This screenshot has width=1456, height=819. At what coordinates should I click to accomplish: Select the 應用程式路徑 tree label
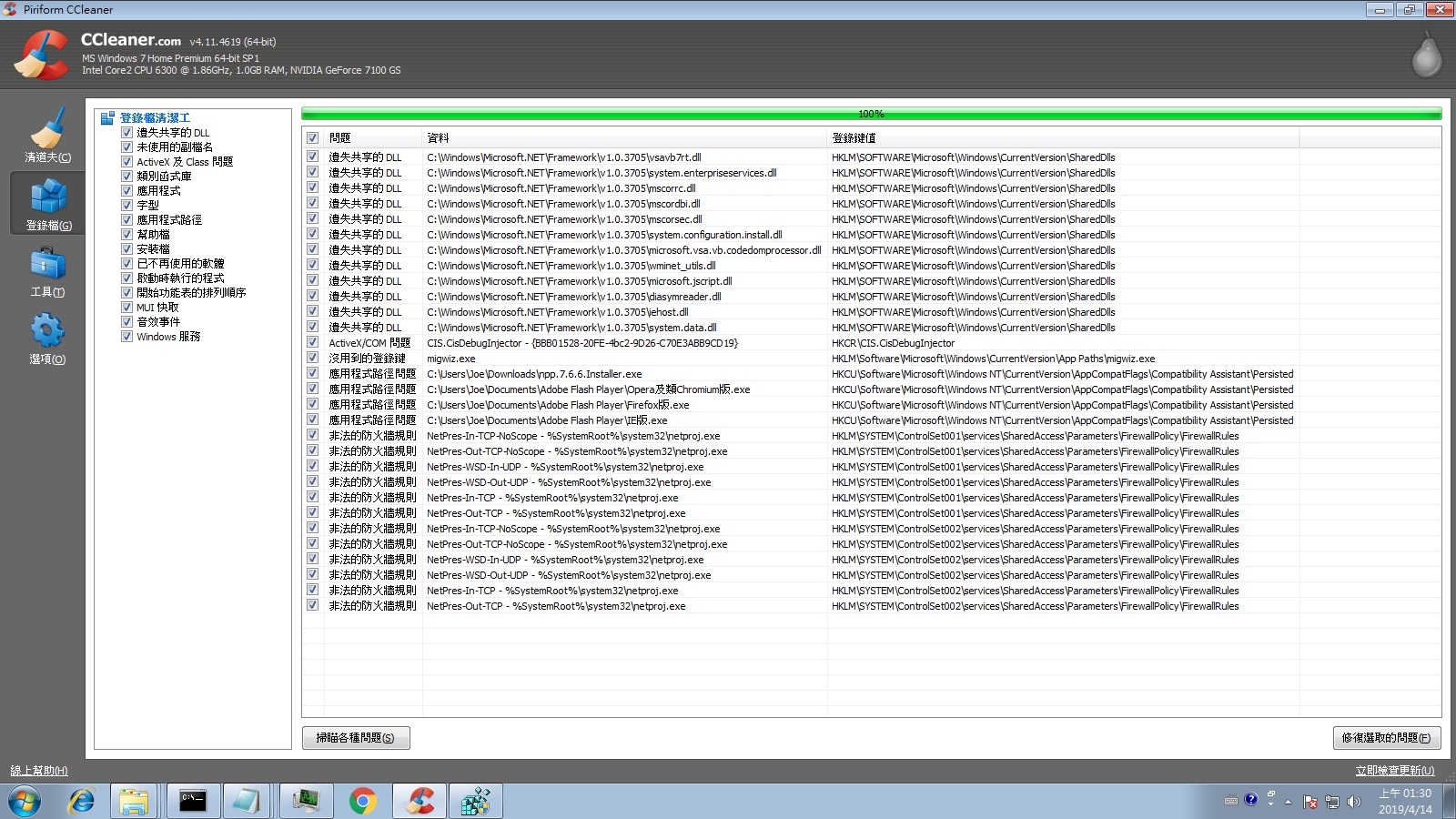point(169,220)
